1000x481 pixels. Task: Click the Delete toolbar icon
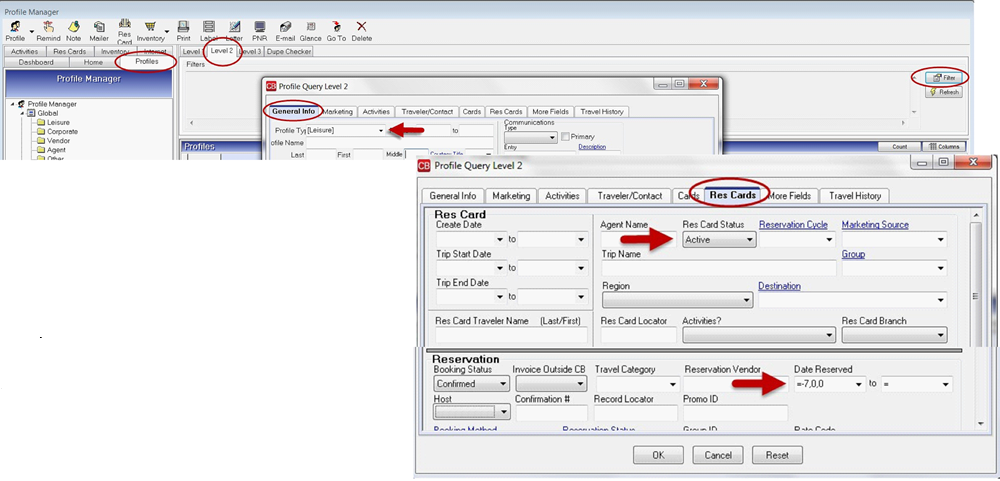(x=362, y=27)
